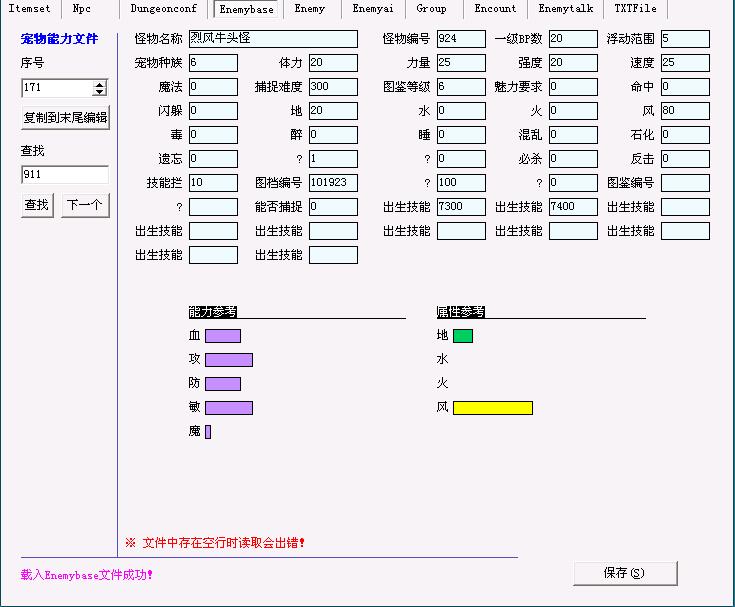Save changes with the 保存(S) button
Image resolution: width=735 pixels, height=607 pixels.
tap(625, 573)
